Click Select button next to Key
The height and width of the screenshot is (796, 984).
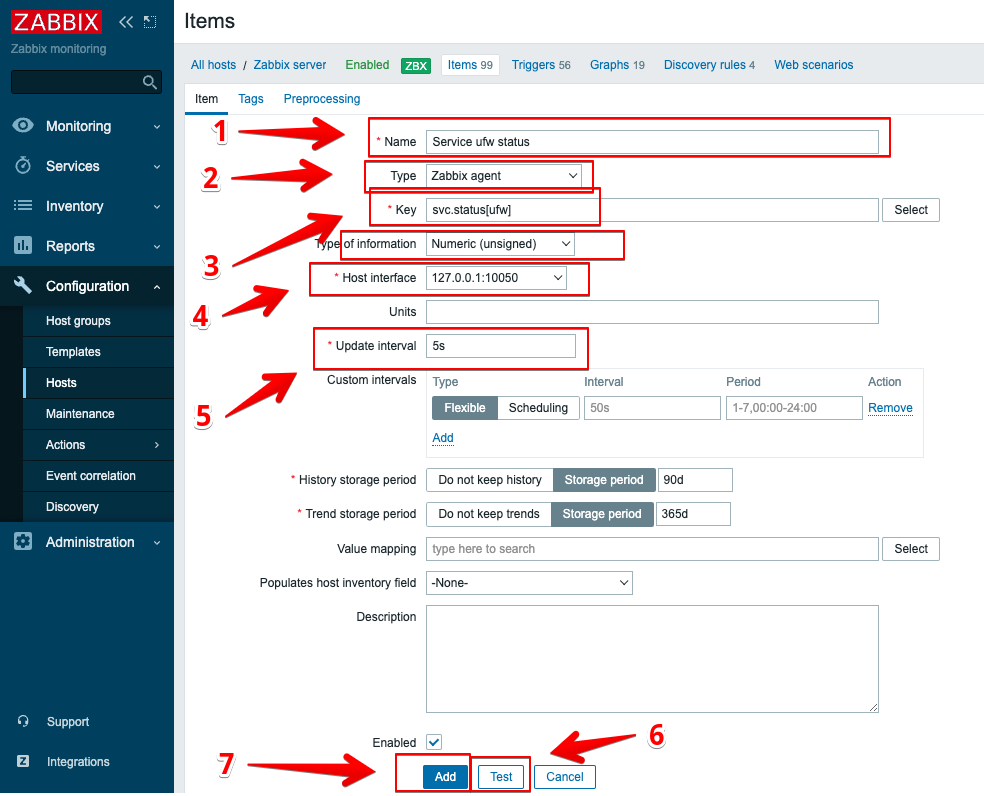911,210
